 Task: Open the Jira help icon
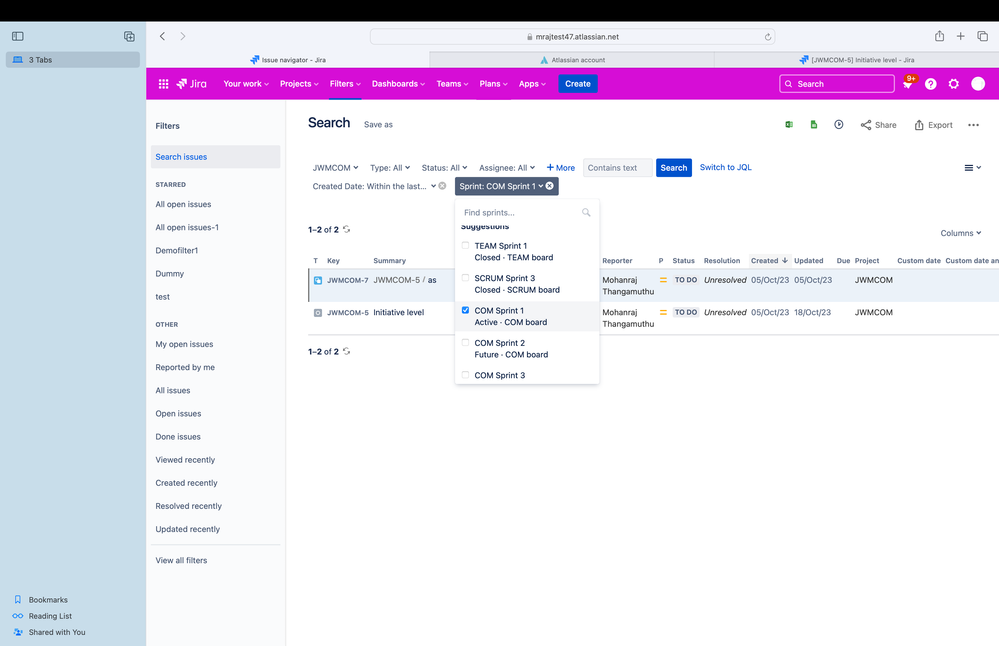pyautogui.click(x=930, y=83)
